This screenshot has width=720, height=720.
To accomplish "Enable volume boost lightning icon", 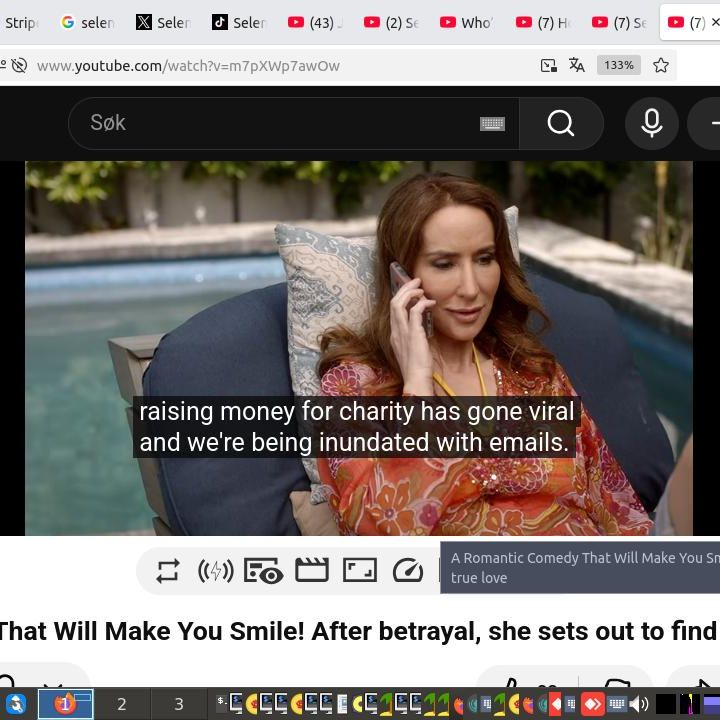I will [x=215, y=571].
